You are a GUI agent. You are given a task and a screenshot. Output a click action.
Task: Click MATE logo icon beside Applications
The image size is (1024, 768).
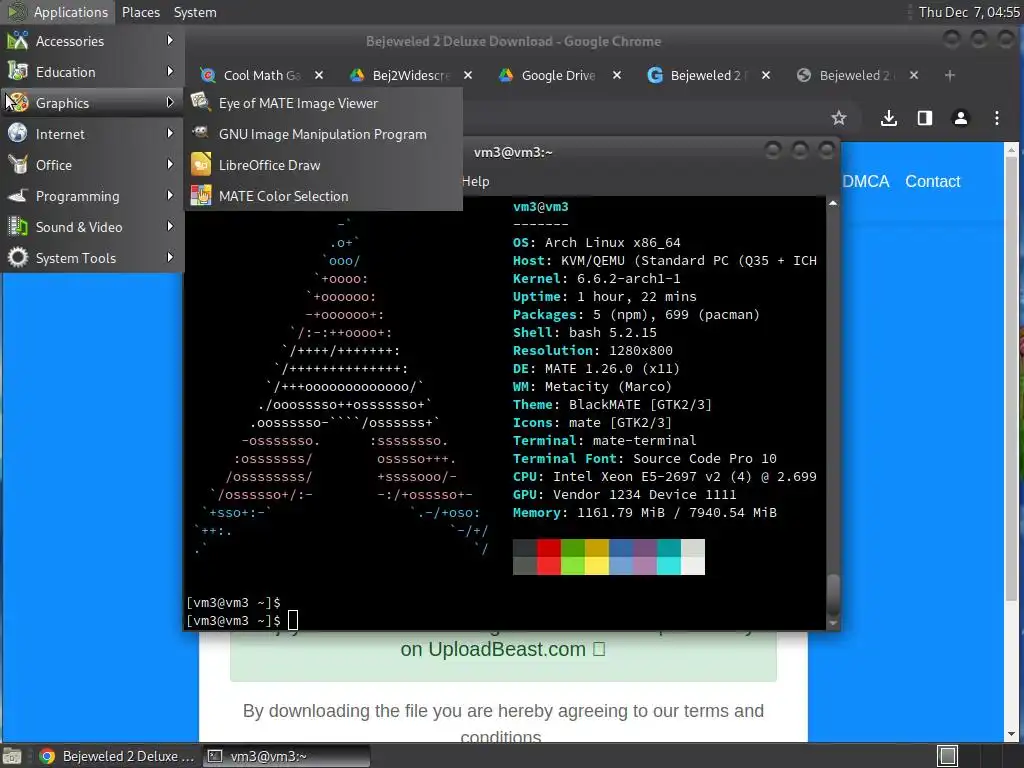(16, 12)
